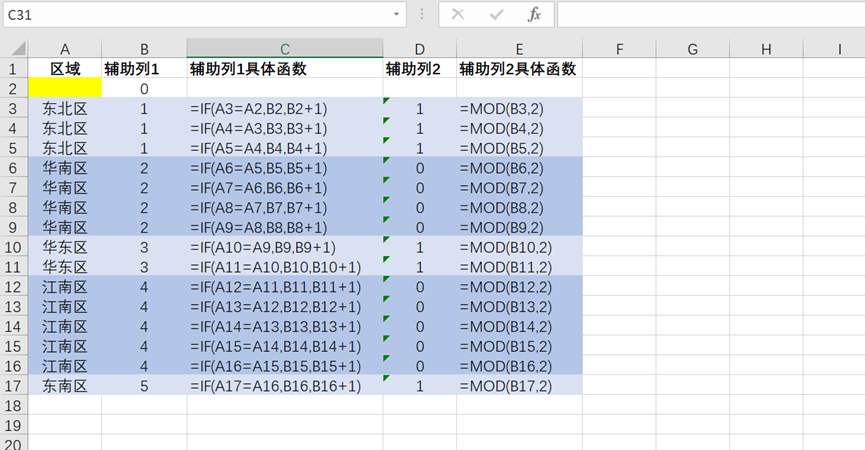Click the header cell '辅助列1'
Viewport: 865px width, 450px height.
(x=144, y=68)
